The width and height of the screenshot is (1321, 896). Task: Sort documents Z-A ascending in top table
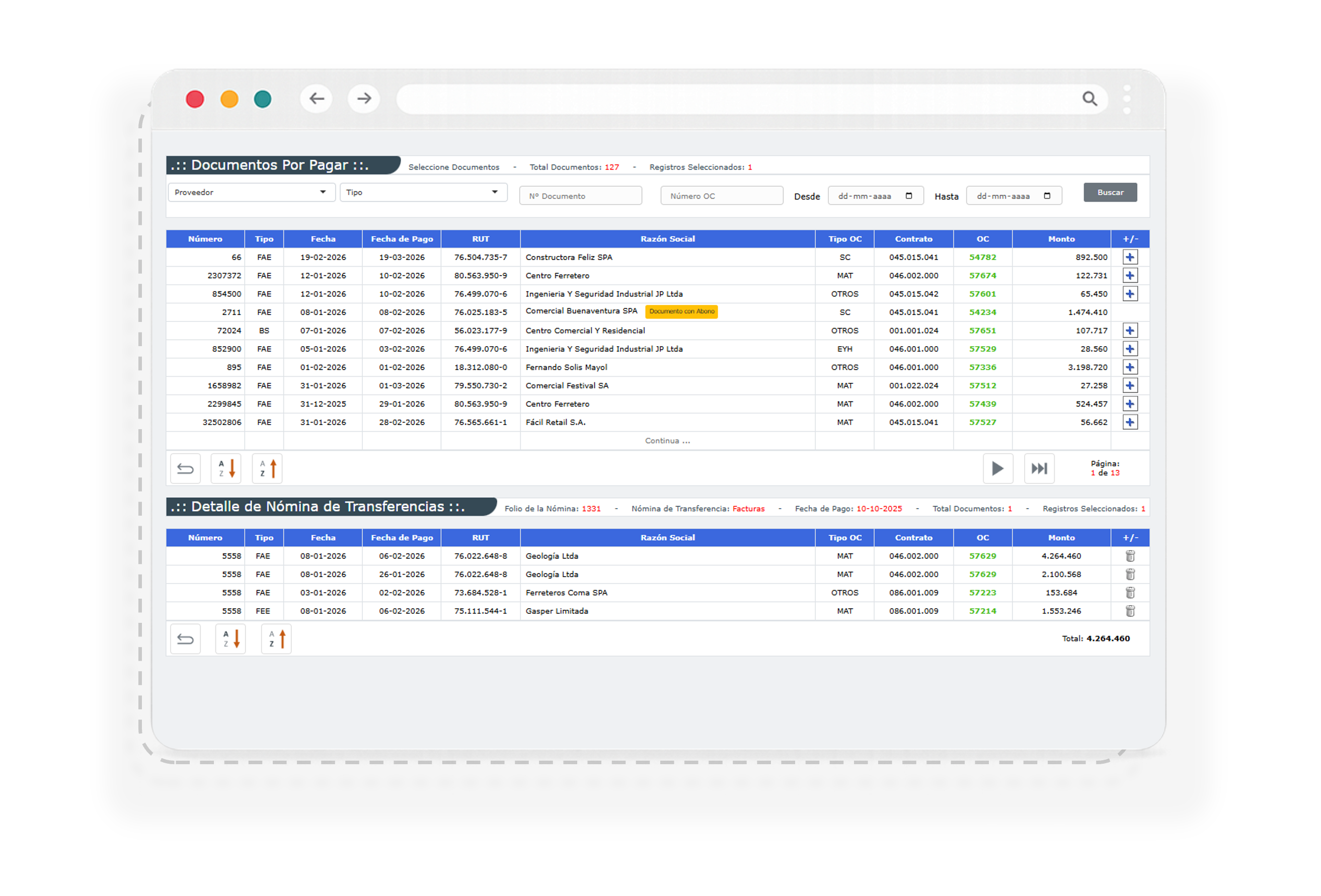click(x=267, y=469)
